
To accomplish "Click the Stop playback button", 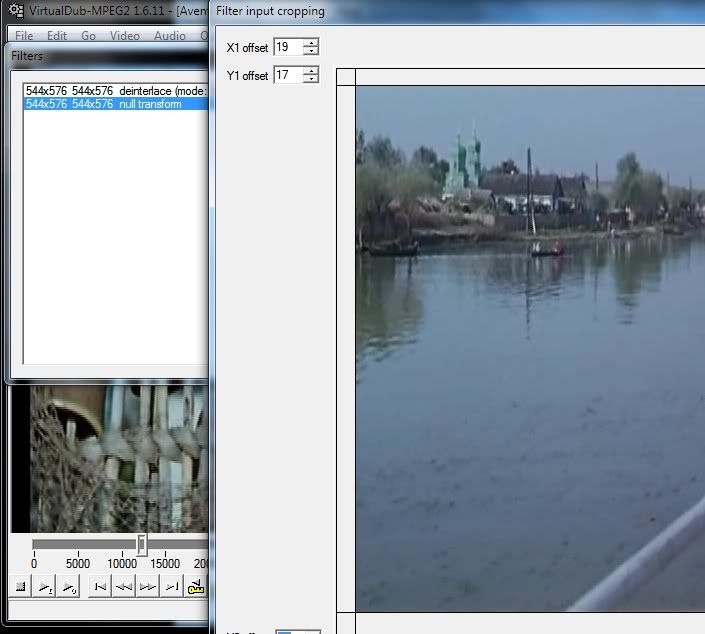I will point(21,587).
